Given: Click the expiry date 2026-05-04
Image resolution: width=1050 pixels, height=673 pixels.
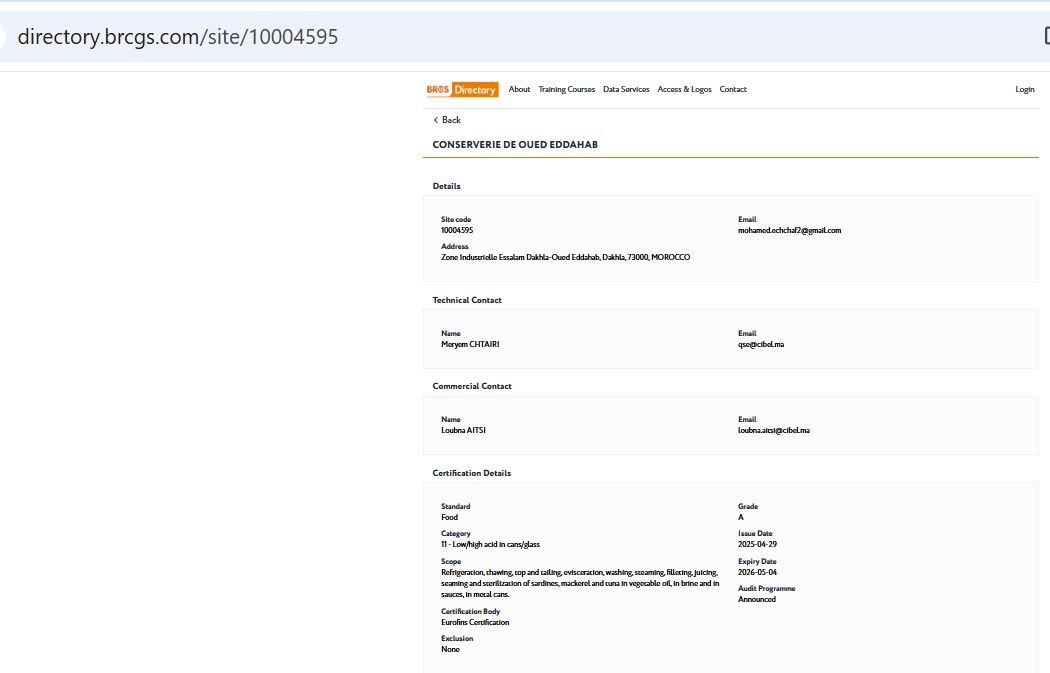Looking at the screenshot, I should coord(757,572).
